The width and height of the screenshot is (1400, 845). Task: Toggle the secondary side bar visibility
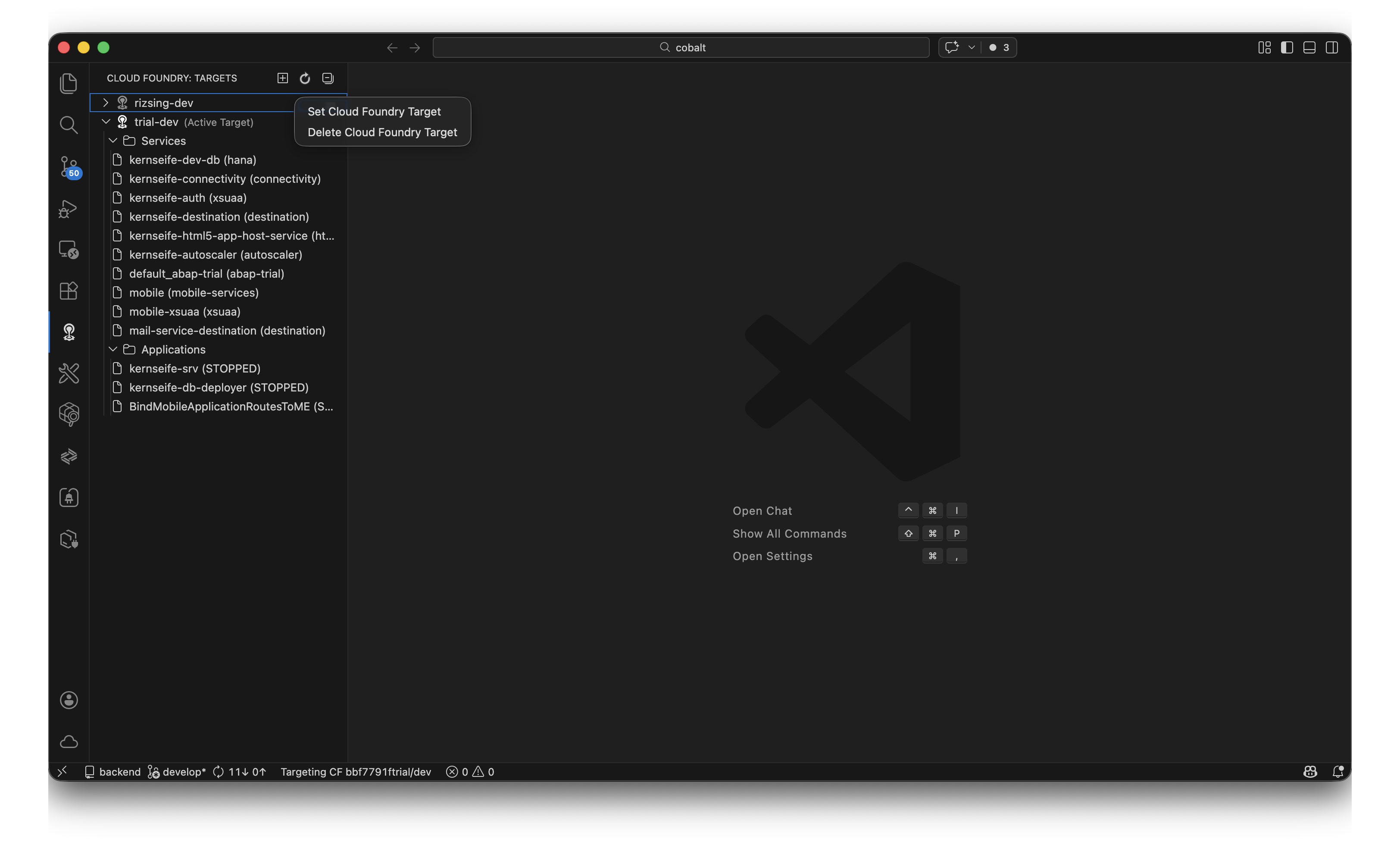point(1332,48)
